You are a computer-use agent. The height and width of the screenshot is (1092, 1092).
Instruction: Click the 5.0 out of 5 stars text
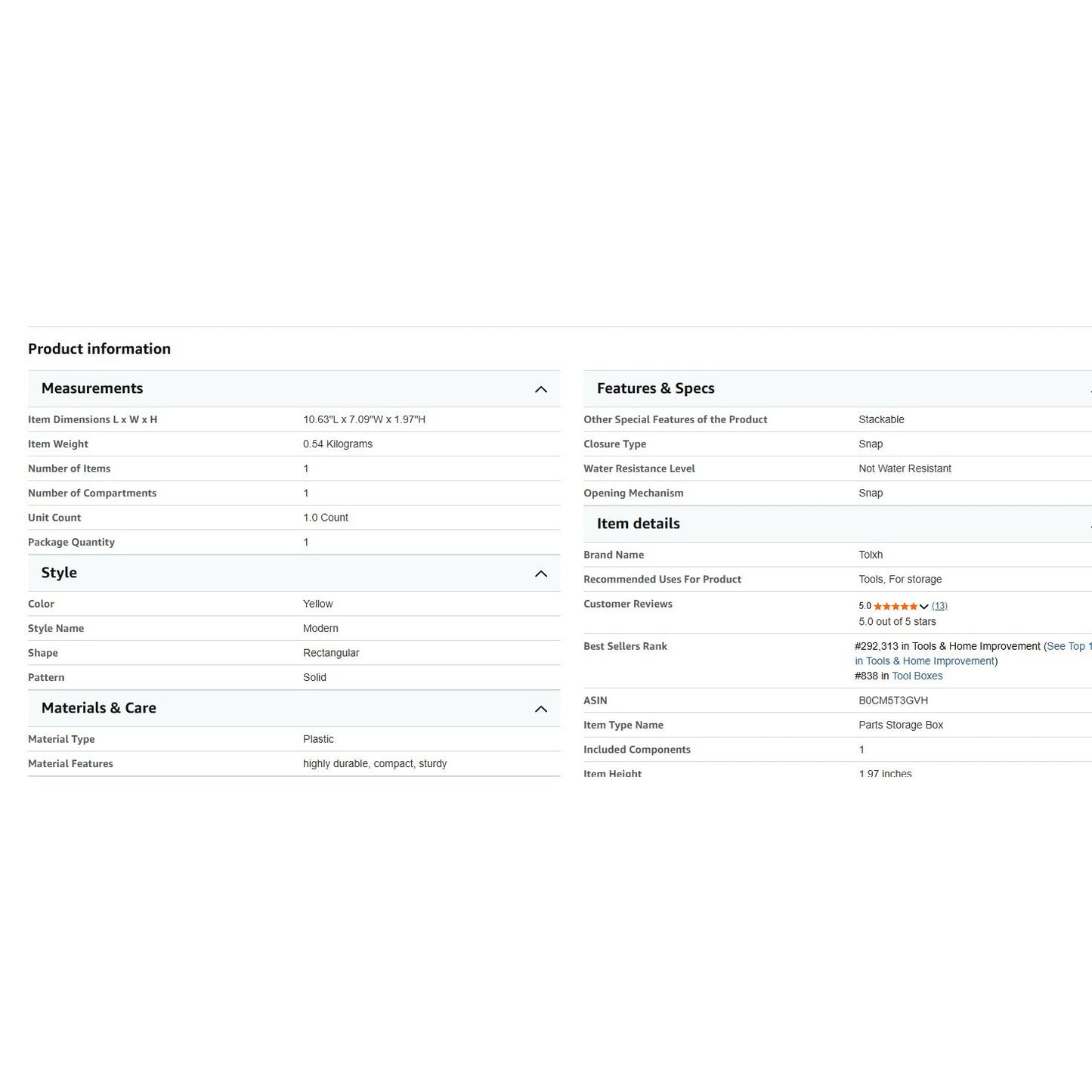click(x=897, y=622)
